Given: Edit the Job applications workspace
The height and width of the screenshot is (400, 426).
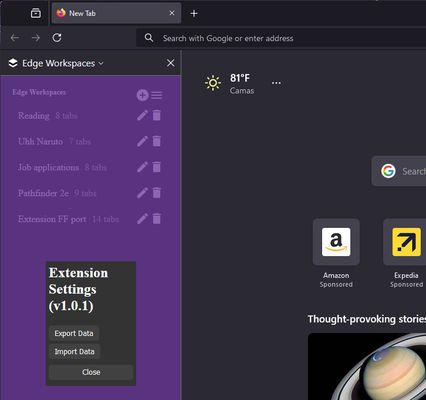Looking at the screenshot, I should tap(142, 167).
